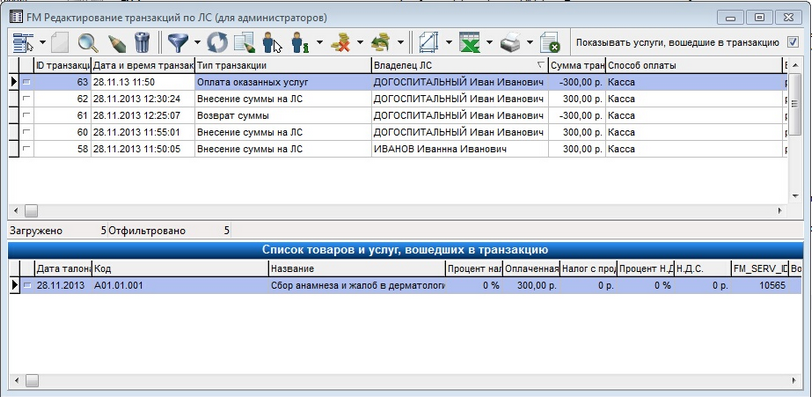This screenshot has height=397, width=812.
Task: Check the row checkbox for transaction 60
Action: 26,132
